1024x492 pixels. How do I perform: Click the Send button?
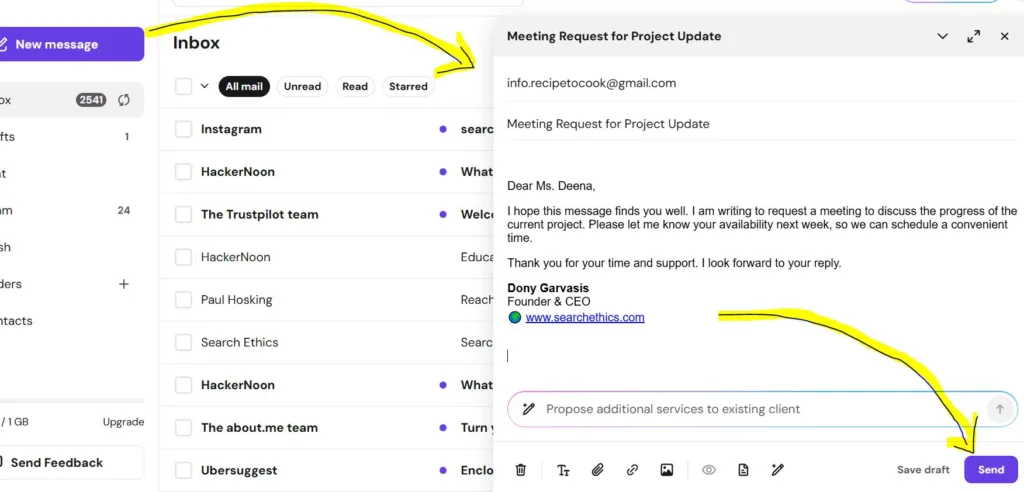tap(991, 470)
